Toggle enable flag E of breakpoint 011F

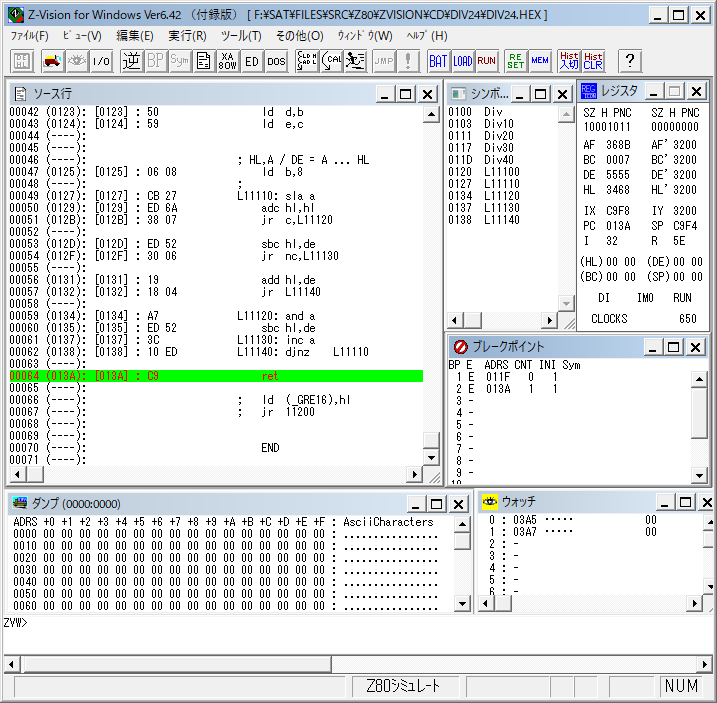pyautogui.click(x=471, y=377)
